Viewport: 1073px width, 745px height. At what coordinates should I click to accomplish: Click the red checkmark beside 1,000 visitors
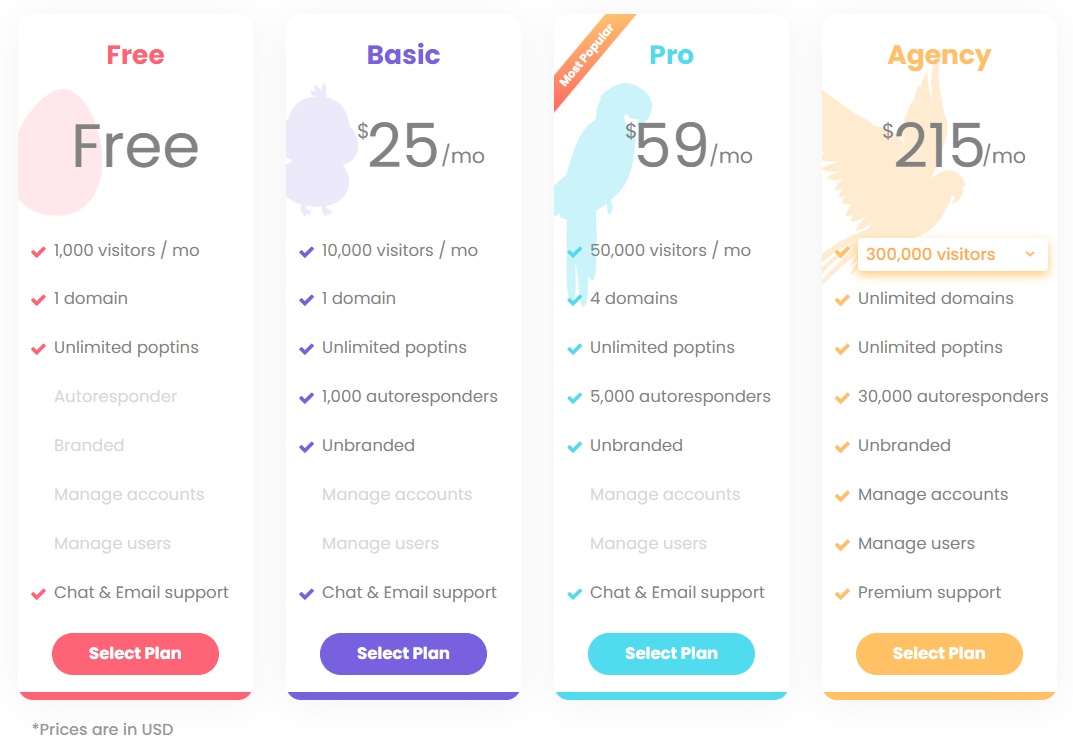(39, 251)
